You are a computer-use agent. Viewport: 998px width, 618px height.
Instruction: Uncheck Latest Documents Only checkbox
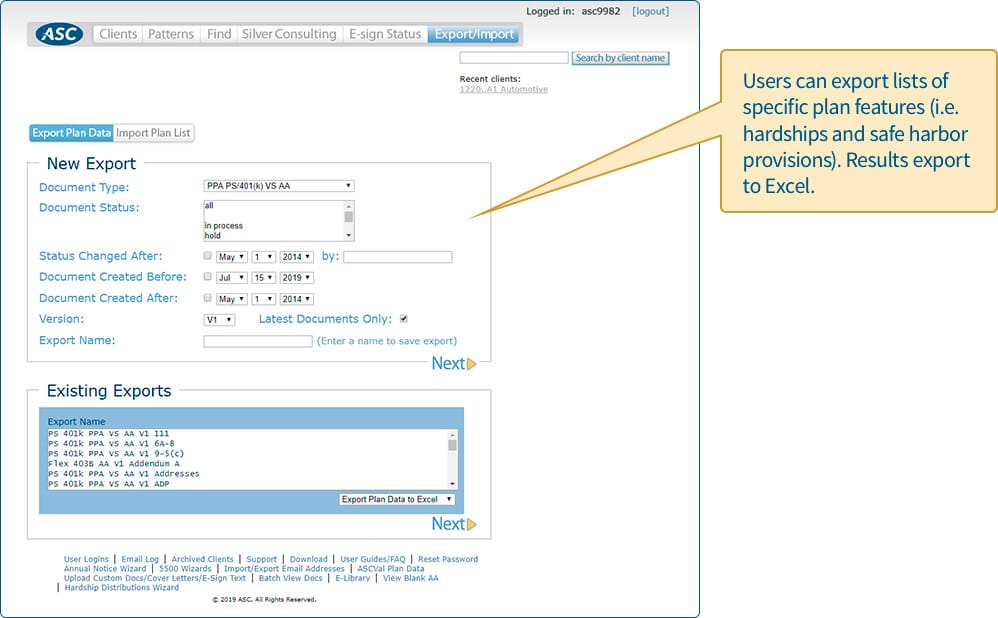(x=404, y=319)
